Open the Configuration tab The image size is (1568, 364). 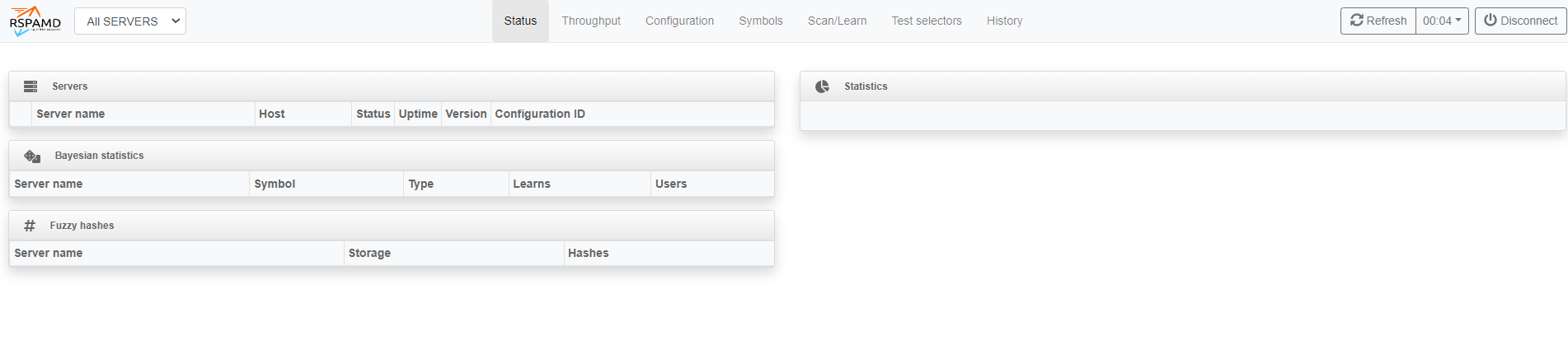point(679,21)
